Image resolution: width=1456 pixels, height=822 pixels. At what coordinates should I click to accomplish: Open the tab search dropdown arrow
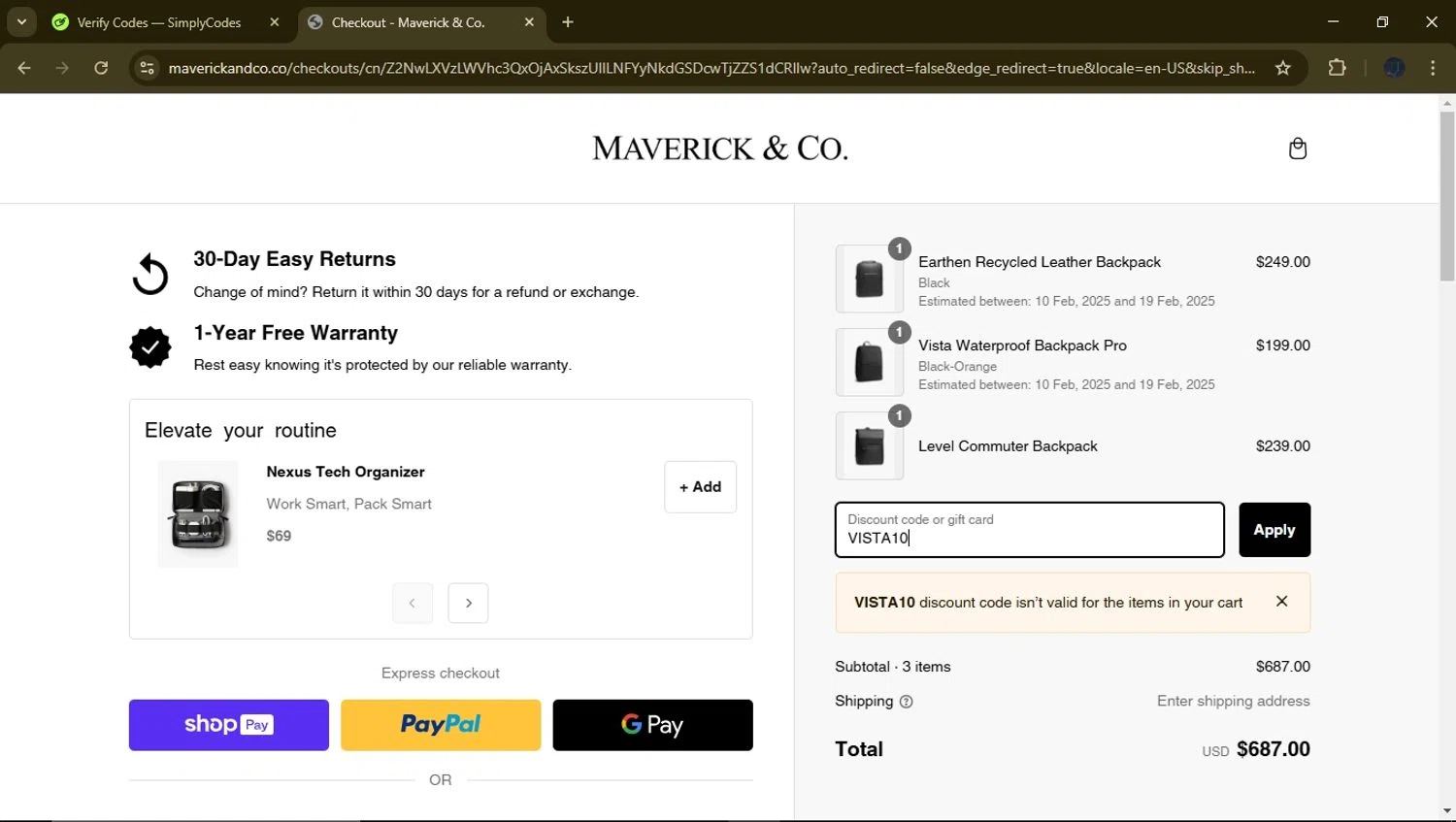21,21
